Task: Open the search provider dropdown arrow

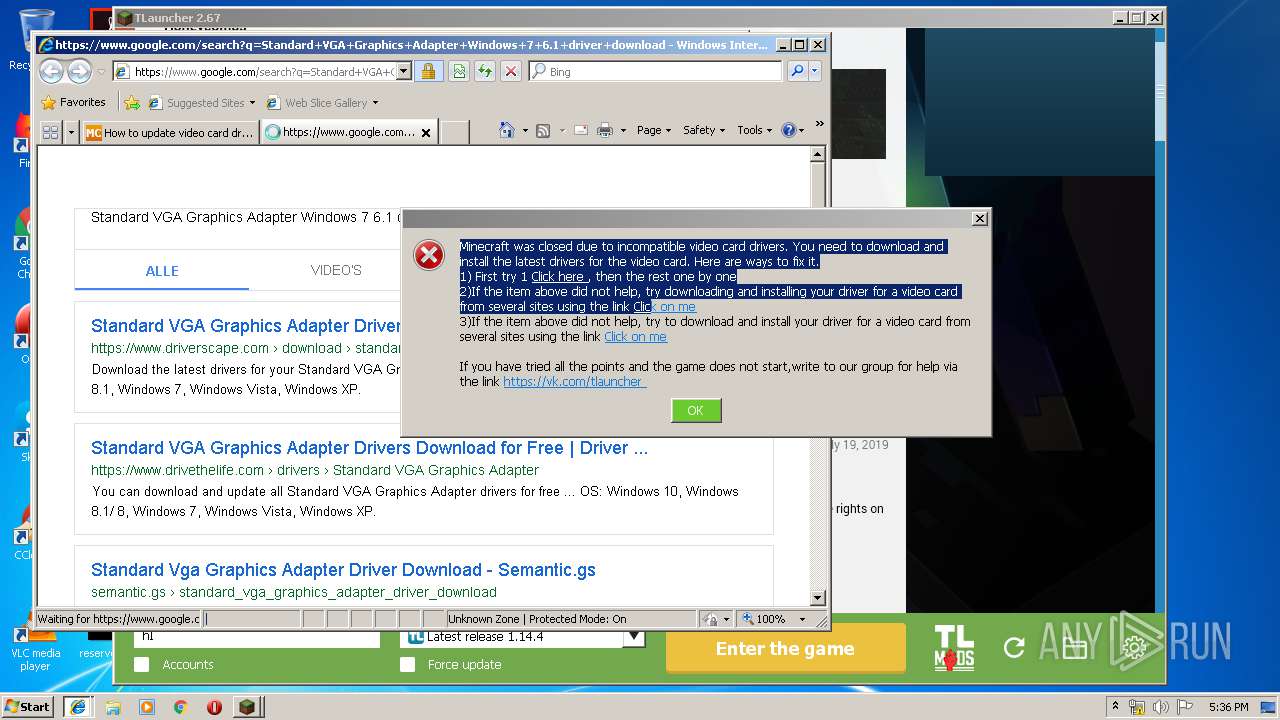Action: point(815,71)
